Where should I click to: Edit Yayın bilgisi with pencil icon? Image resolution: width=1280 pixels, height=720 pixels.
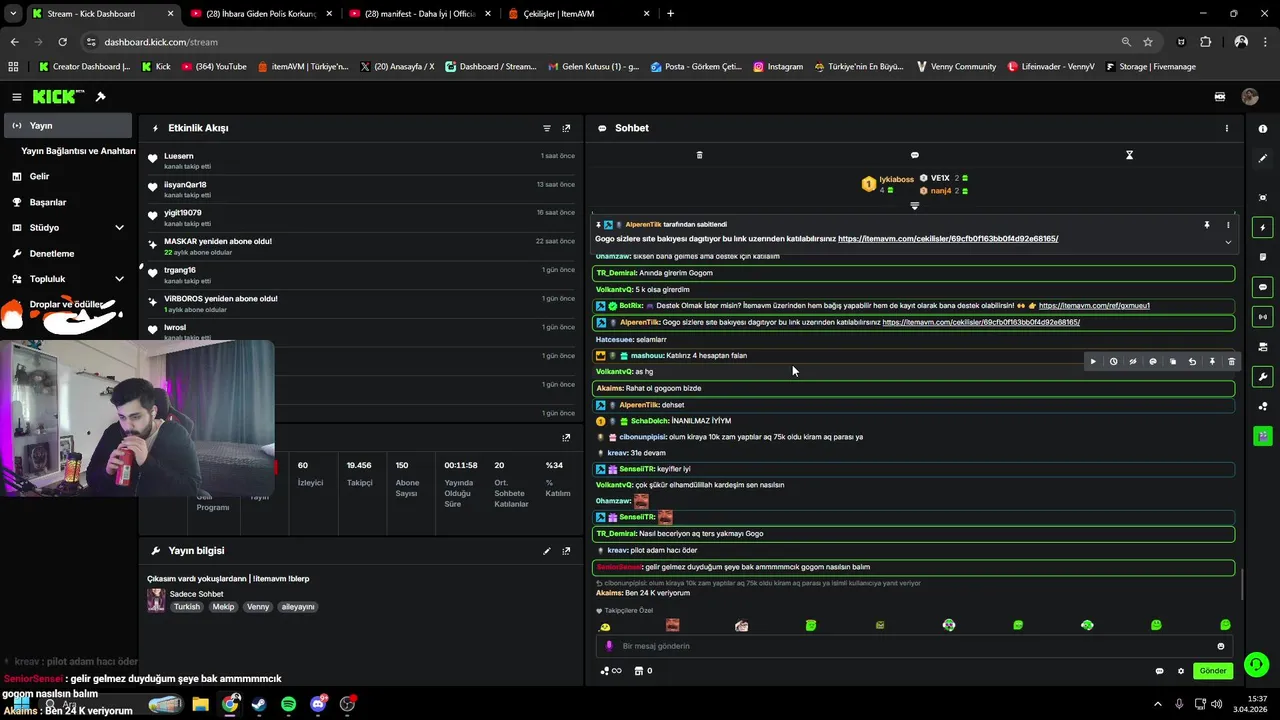547,551
